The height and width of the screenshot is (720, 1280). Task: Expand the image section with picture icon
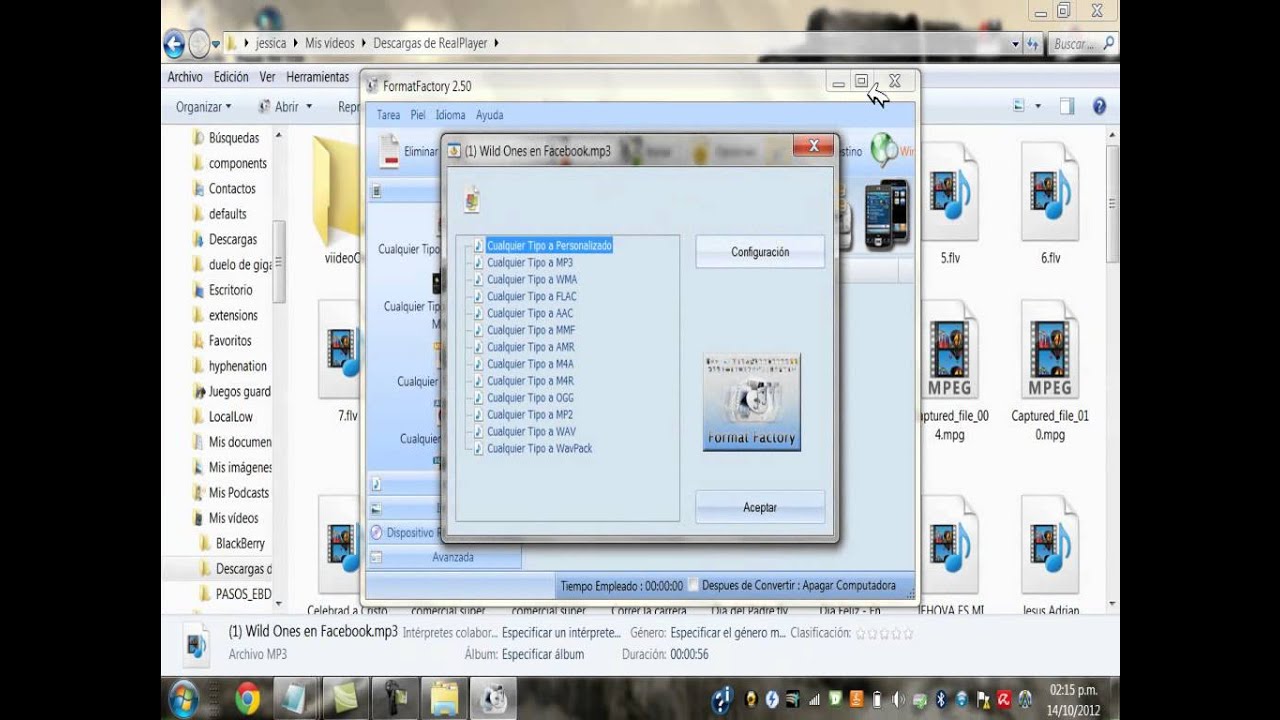[404, 508]
